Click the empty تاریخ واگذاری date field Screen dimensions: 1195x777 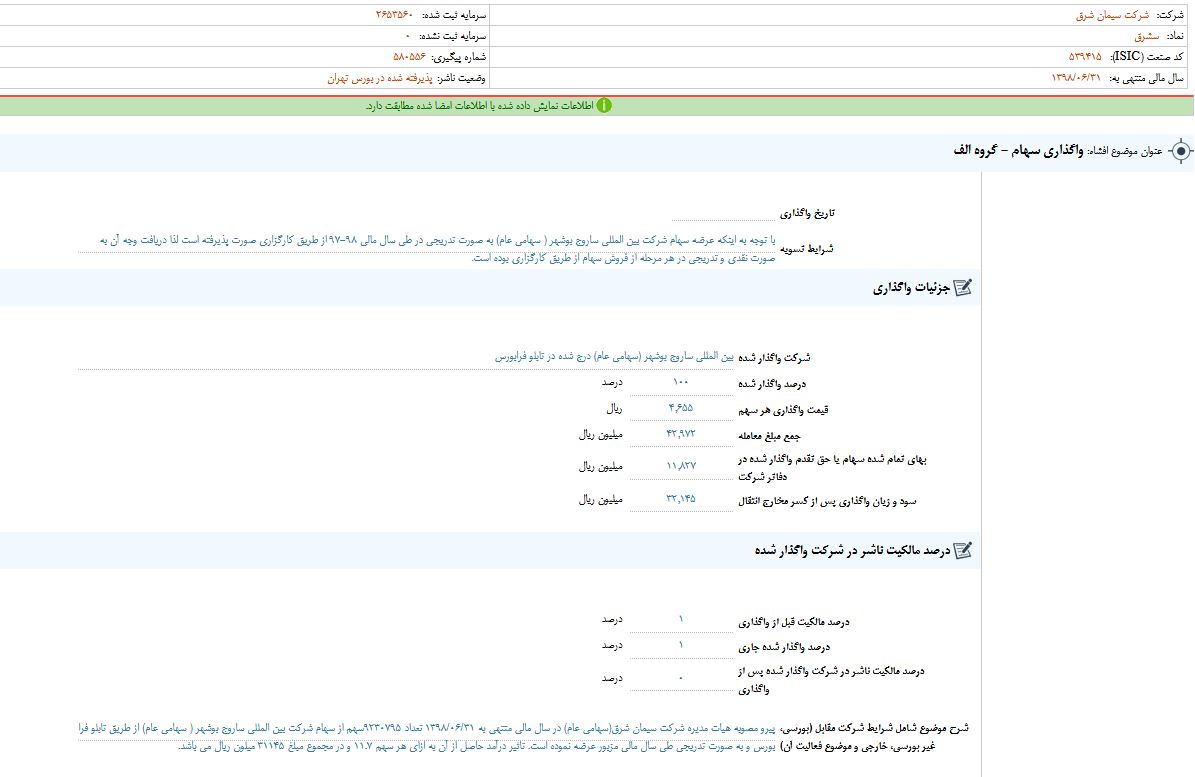[723, 213]
